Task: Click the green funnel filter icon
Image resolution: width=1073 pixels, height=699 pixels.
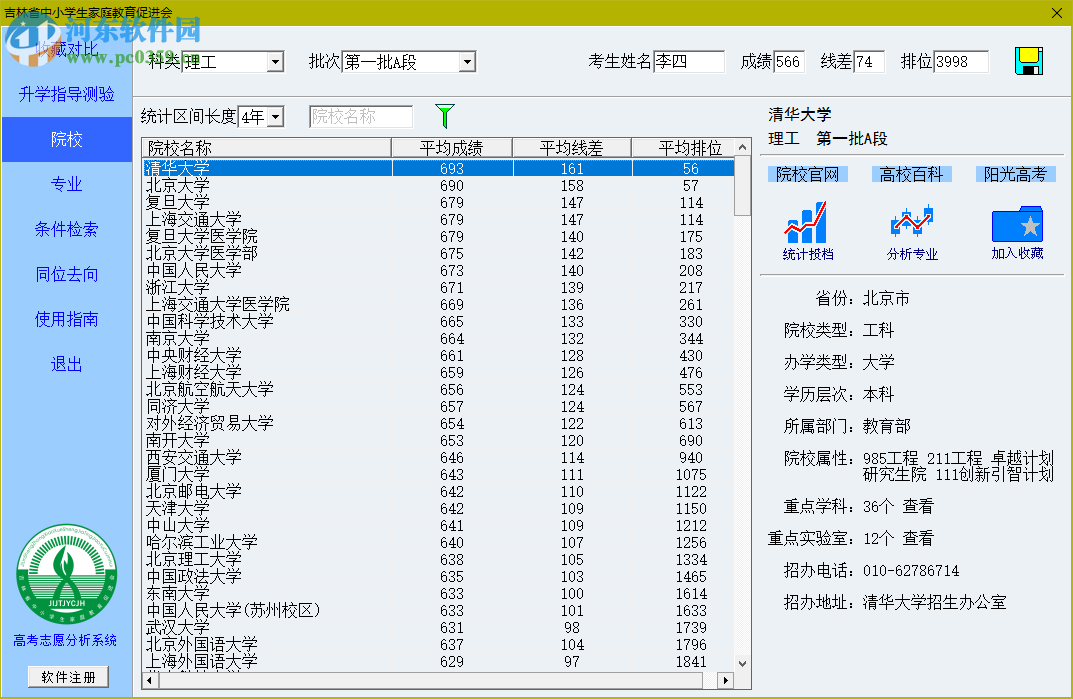Action: [x=445, y=116]
